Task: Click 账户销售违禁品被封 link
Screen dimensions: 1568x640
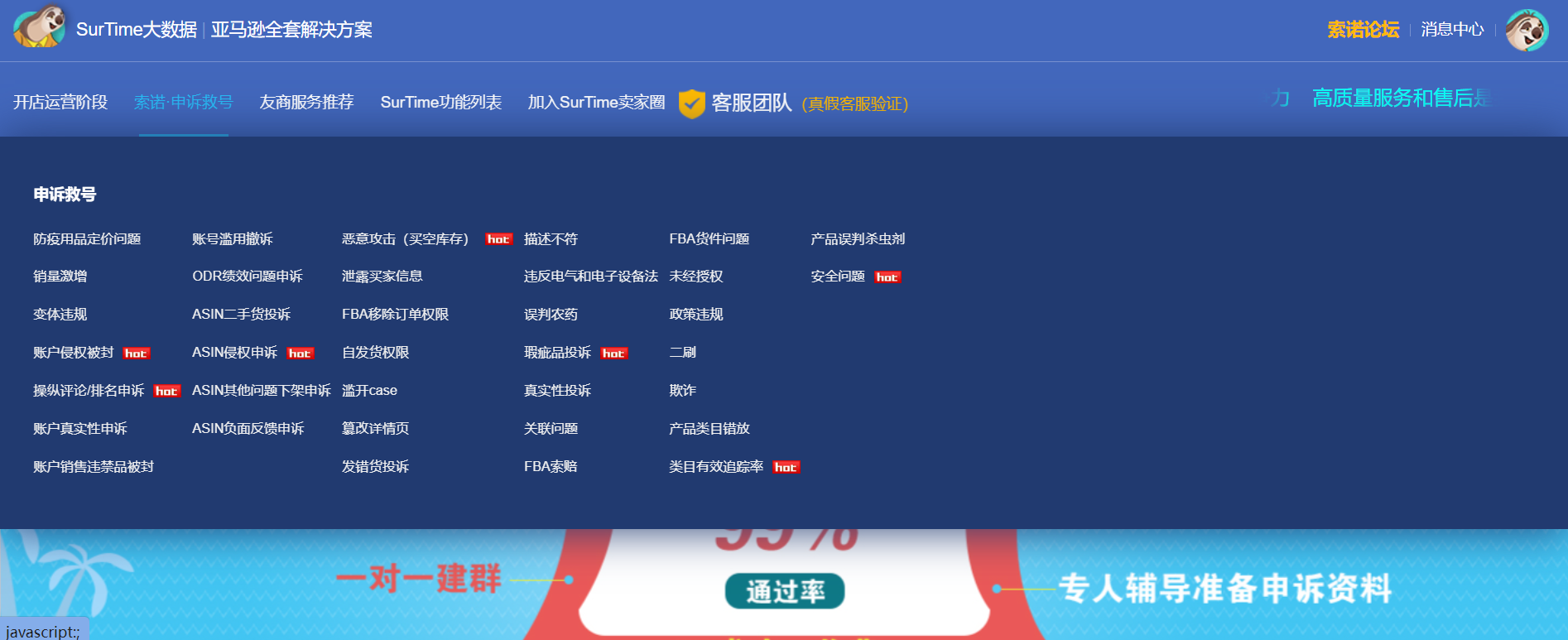Action: [94, 467]
